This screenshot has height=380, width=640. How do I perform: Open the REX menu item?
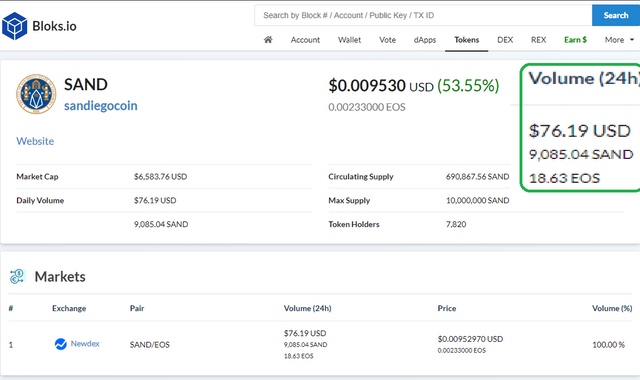click(x=538, y=40)
